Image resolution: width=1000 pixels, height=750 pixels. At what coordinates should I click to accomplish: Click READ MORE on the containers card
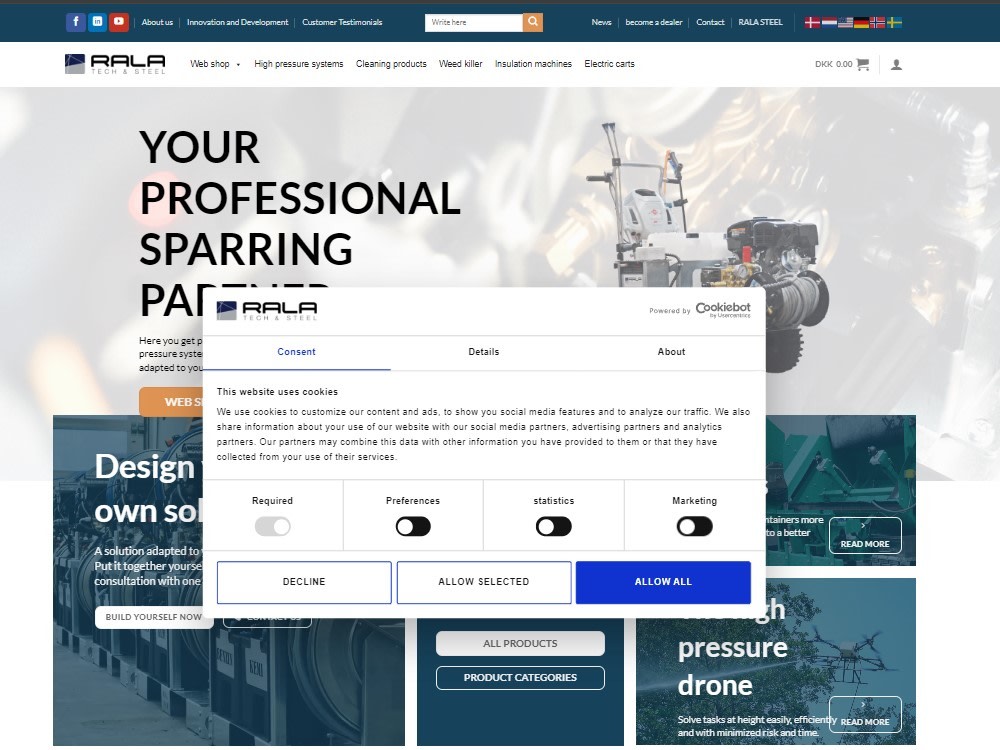pos(865,536)
